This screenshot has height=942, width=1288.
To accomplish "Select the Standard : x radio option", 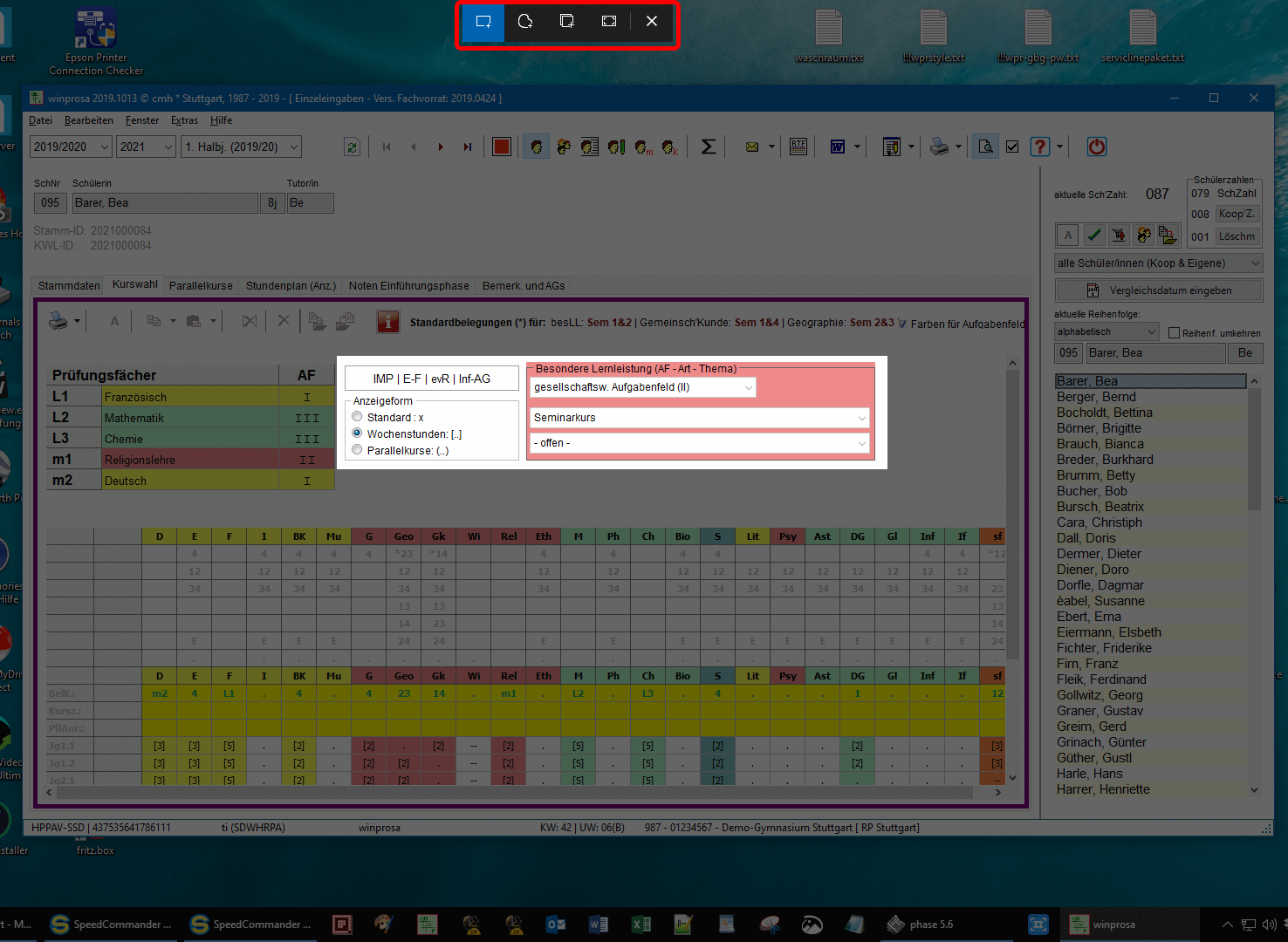I will [x=357, y=417].
